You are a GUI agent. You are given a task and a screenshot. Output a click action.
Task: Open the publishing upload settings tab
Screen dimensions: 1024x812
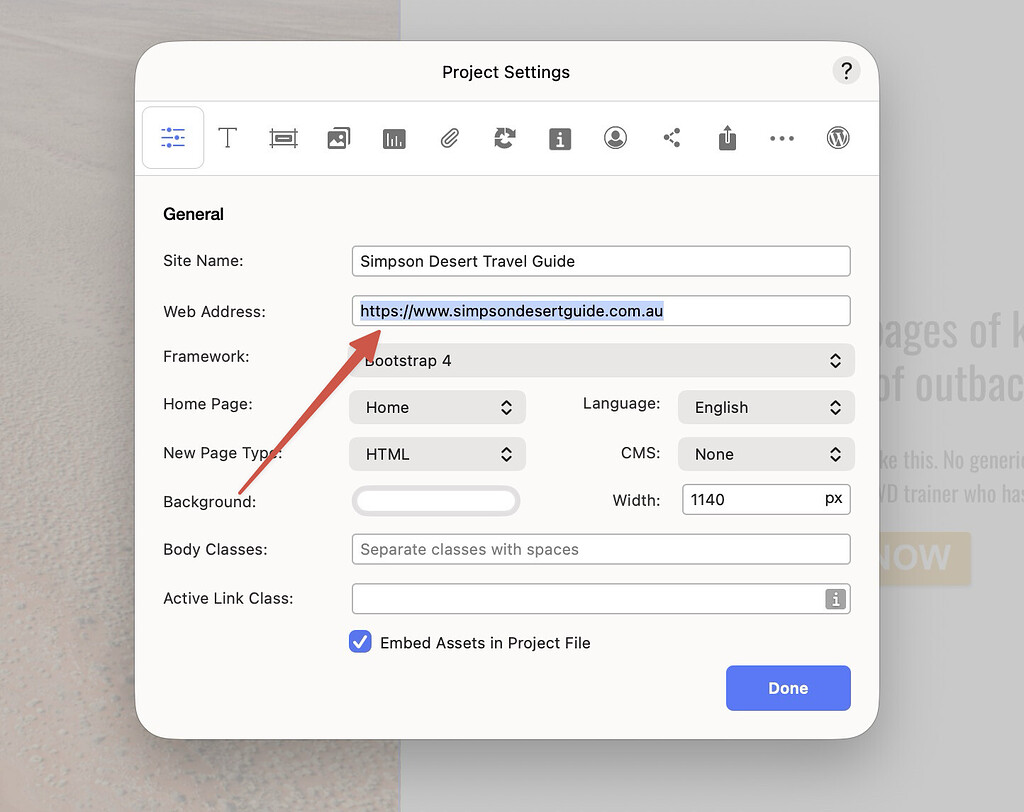[727, 137]
